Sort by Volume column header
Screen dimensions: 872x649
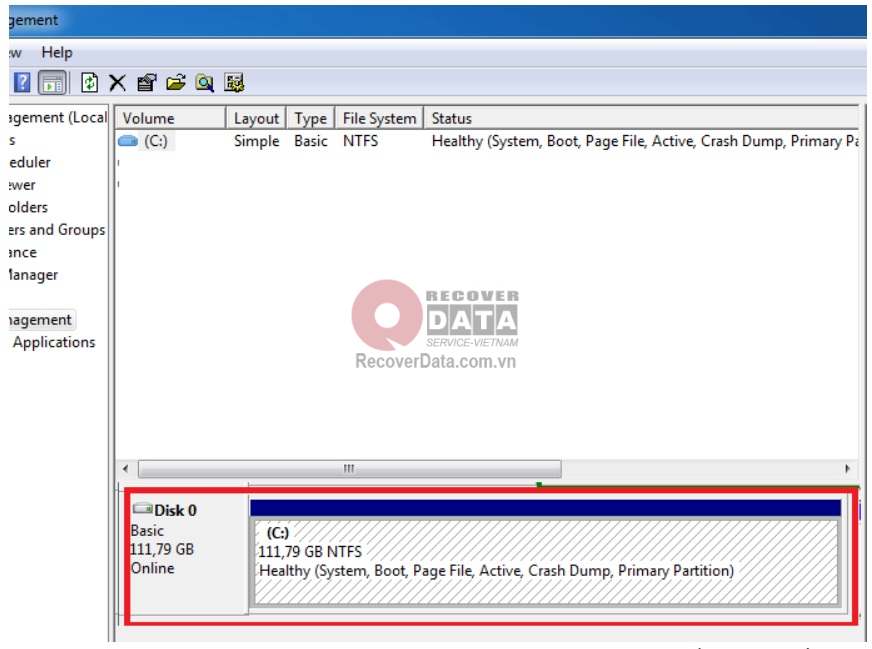(170, 118)
